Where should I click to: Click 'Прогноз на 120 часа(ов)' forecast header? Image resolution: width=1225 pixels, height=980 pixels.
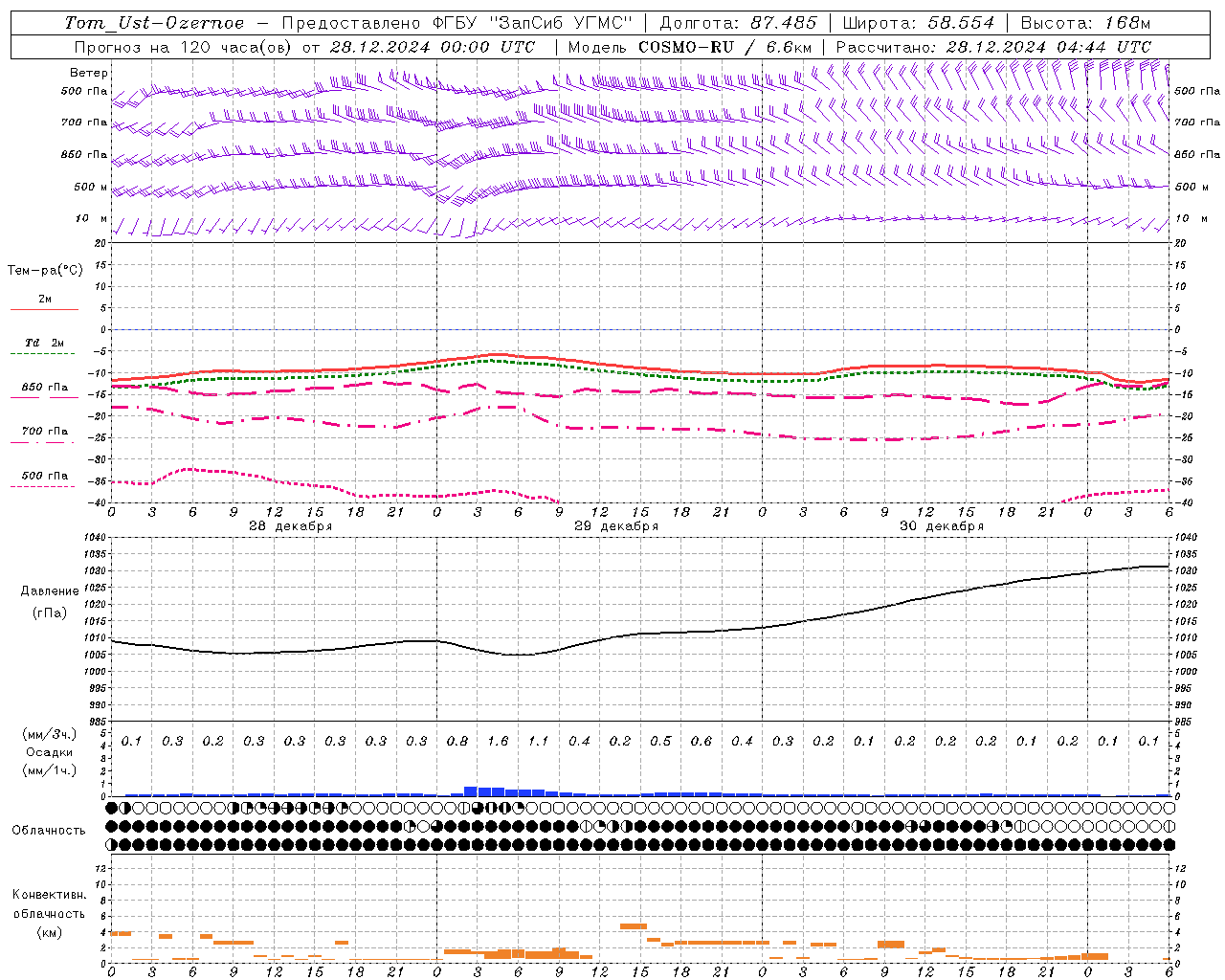pyautogui.click(x=184, y=47)
